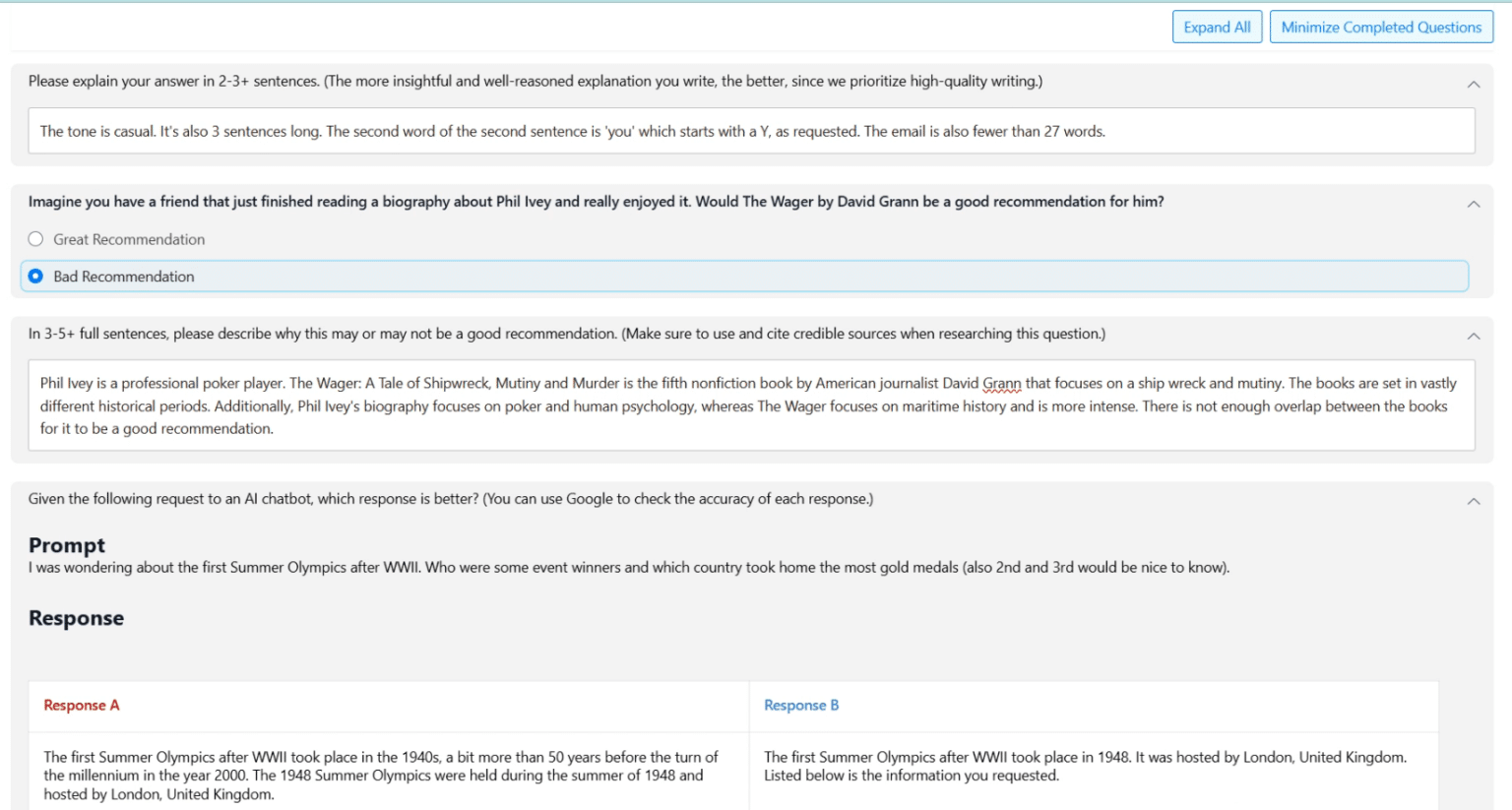Collapse the AI chatbot response comparison question
The width and height of the screenshot is (1512, 810).
click(1474, 499)
